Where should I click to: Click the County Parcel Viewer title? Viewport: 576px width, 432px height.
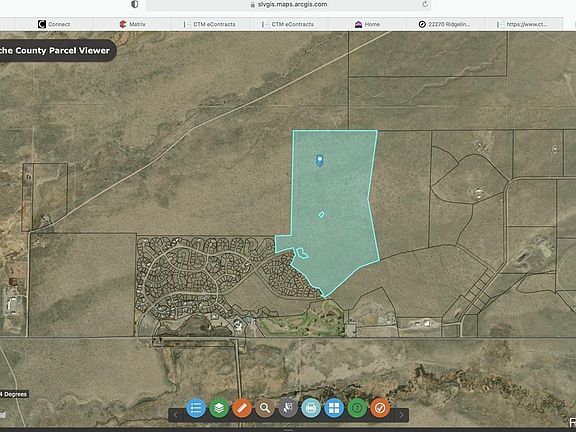tap(55, 50)
